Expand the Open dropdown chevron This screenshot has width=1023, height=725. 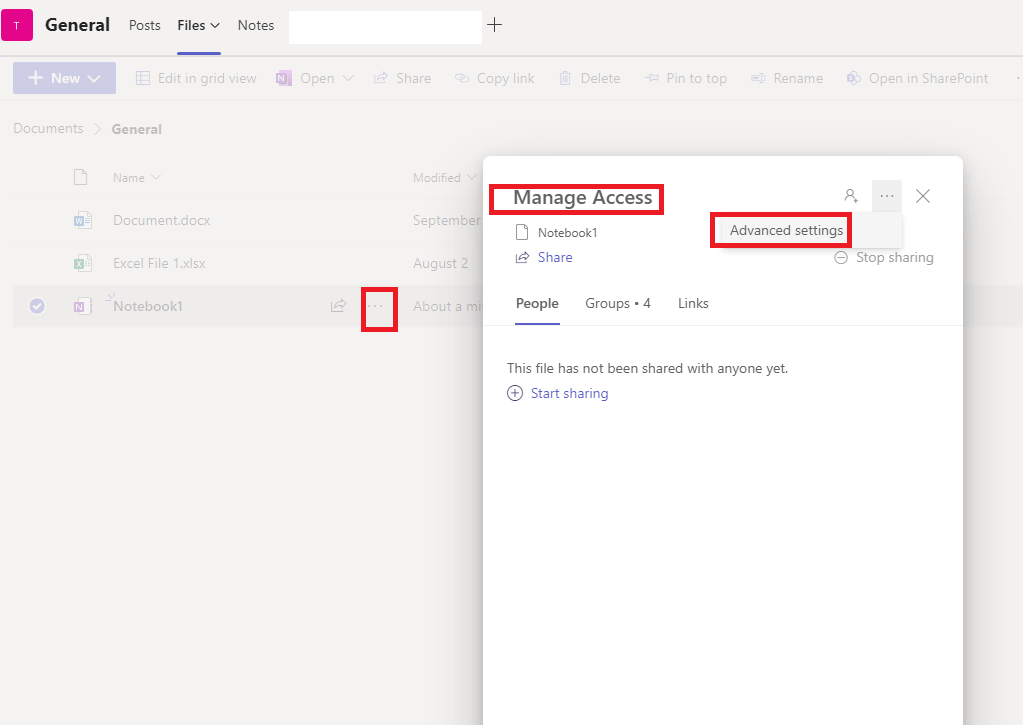pos(348,78)
